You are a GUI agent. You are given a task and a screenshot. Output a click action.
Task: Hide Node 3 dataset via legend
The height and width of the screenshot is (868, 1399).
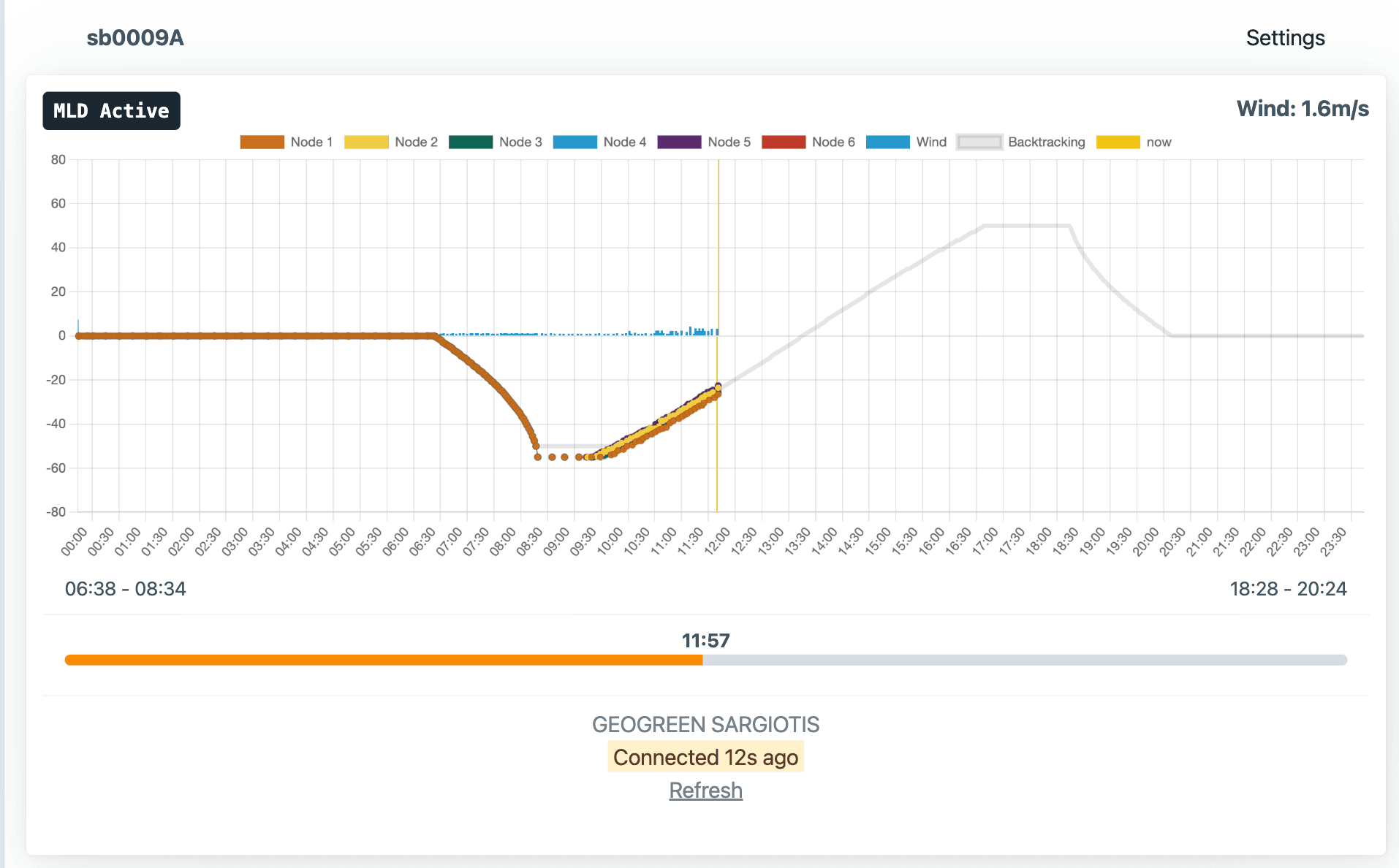coord(495,142)
